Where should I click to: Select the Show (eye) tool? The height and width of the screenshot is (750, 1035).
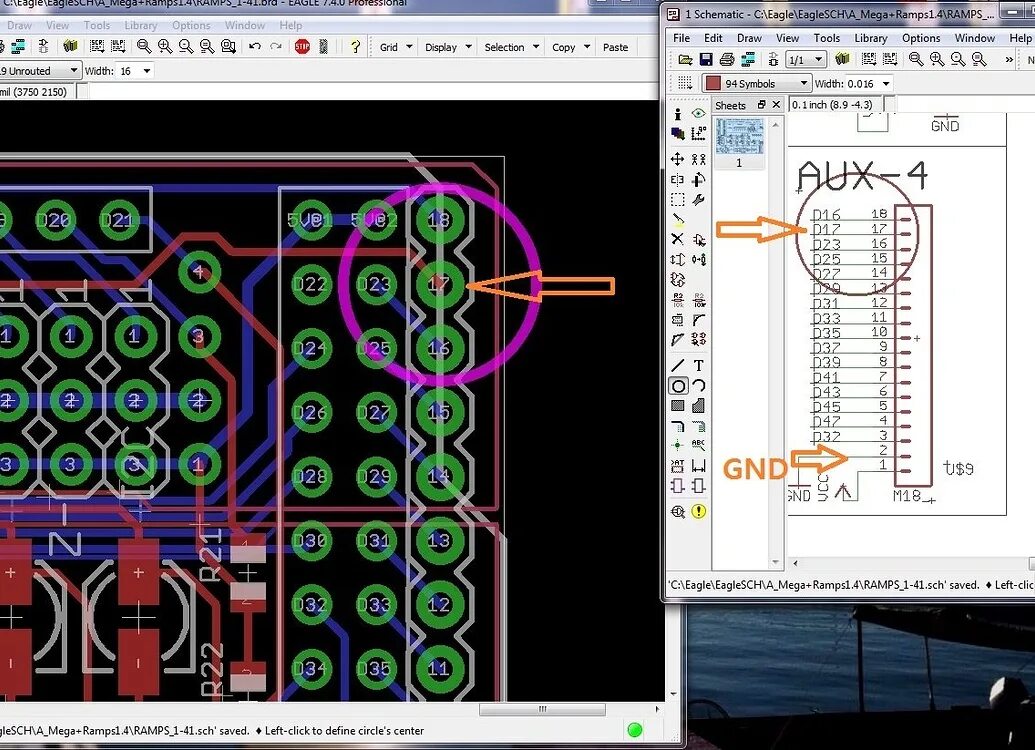point(698,114)
